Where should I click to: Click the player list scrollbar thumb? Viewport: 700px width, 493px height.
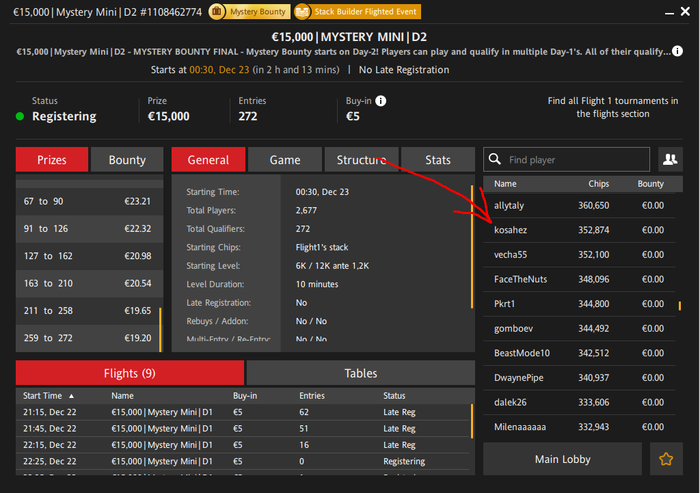tap(679, 306)
